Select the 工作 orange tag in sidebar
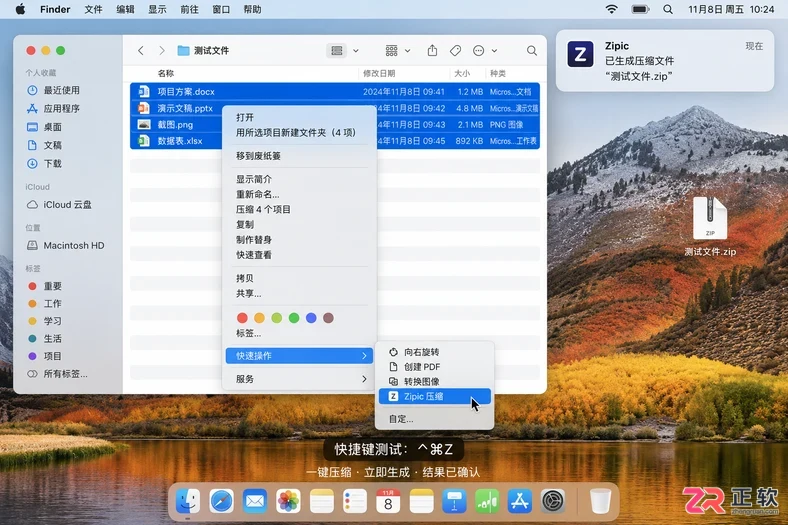This screenshot has width=788, height=525. [45, 303]
